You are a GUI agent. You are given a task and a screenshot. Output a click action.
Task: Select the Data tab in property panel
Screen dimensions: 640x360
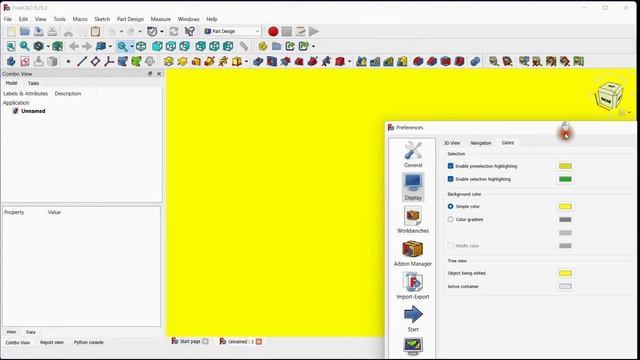[x=31, y=332]
